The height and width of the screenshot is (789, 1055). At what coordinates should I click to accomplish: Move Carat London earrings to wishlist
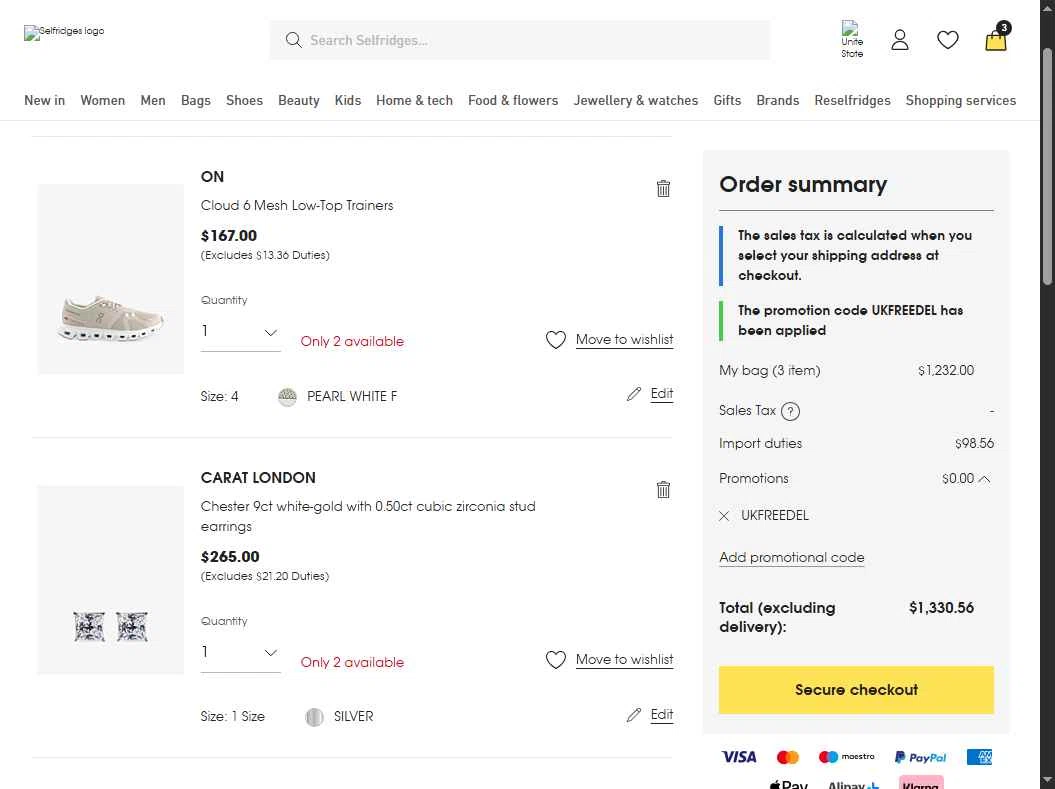pos(624,660)
